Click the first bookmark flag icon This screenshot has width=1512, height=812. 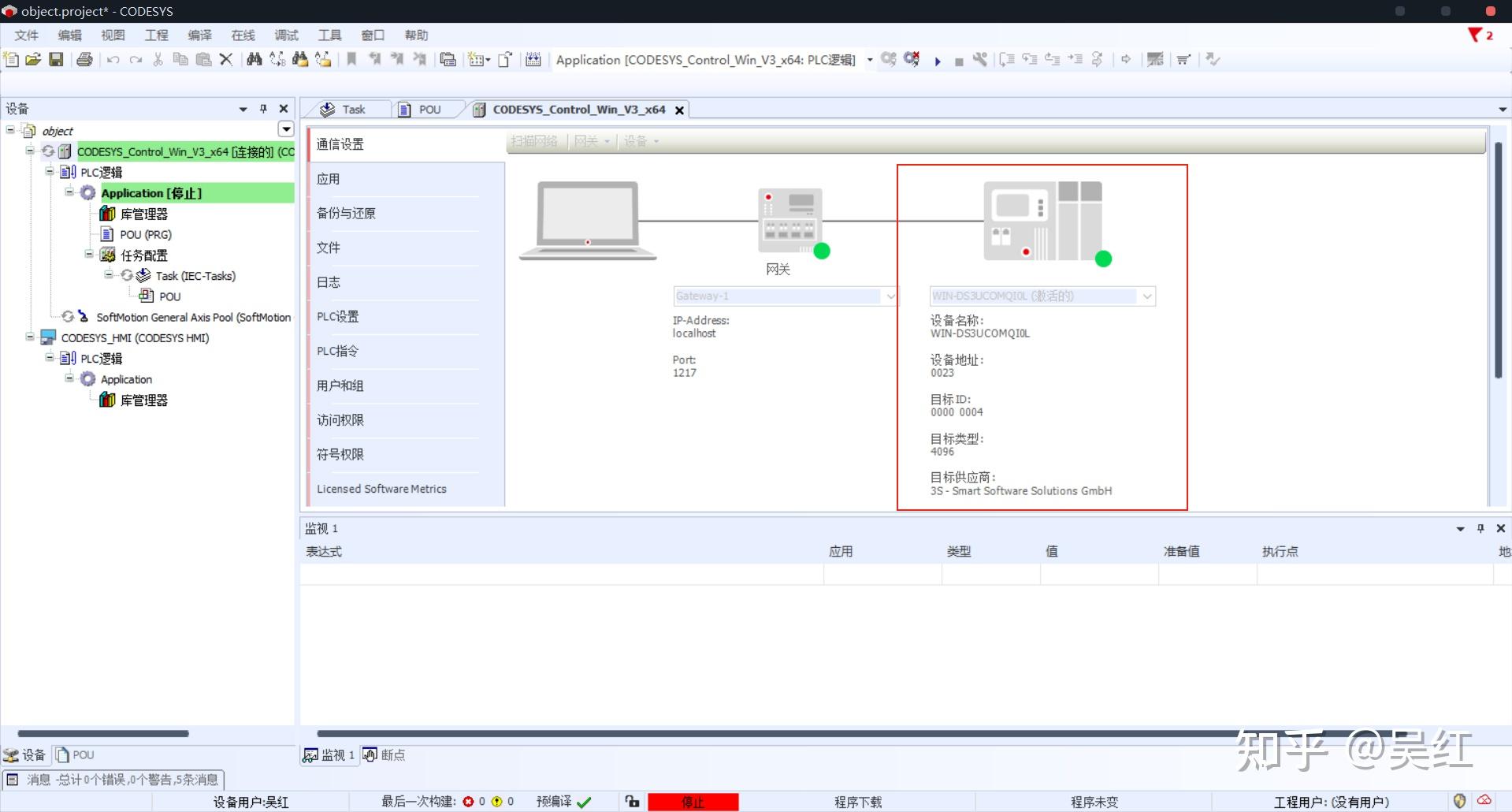[351, 59]
